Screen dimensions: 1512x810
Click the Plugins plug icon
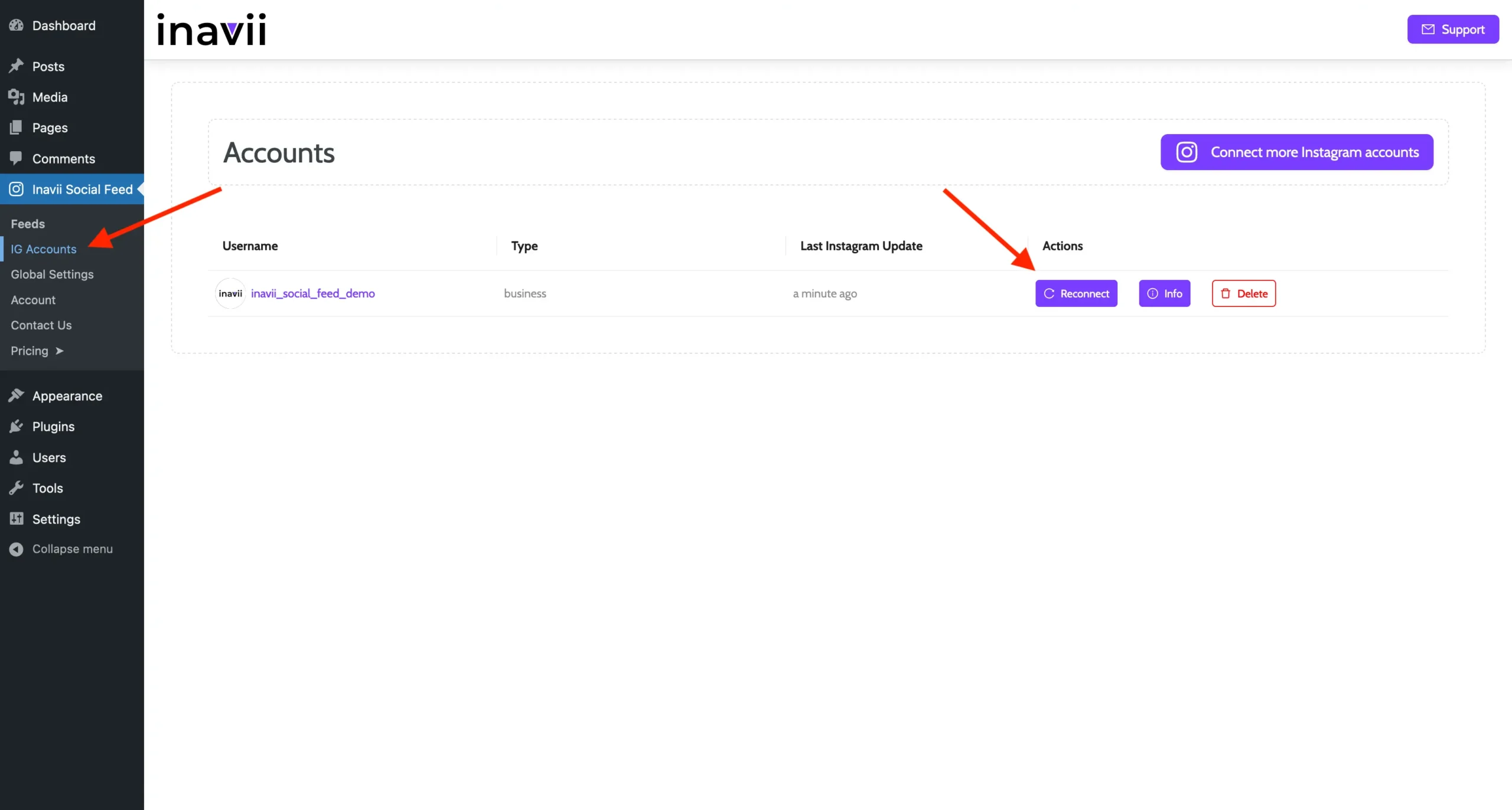(16, 426)
